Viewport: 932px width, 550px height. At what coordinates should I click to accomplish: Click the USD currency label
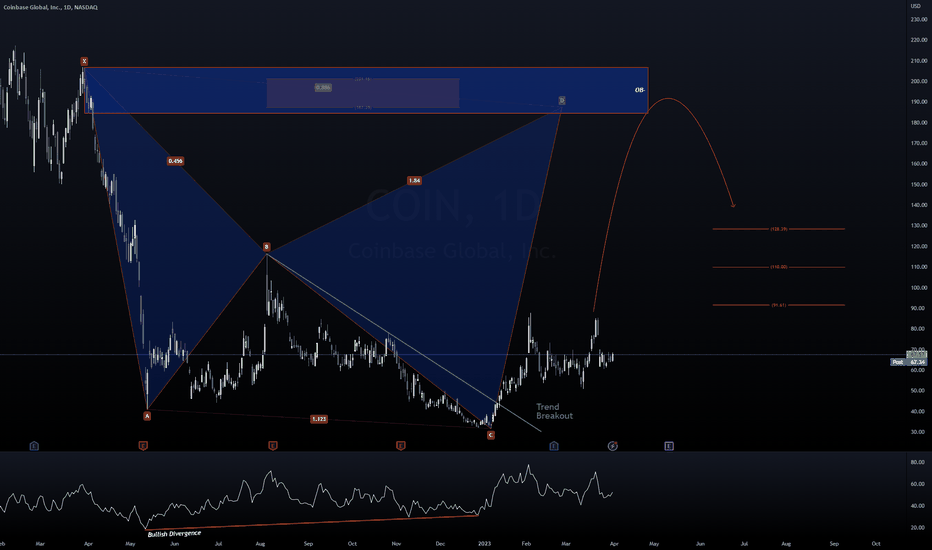[915, 6]
